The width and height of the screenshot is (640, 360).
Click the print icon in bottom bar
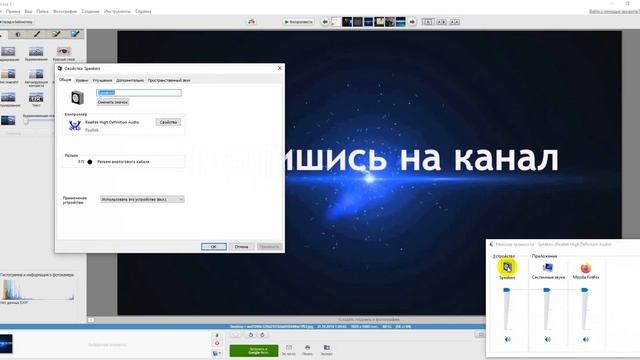(x=308, y=349)
